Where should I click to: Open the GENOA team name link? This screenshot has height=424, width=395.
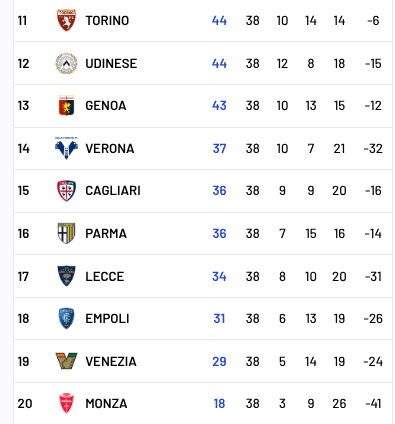coord(106,106)
